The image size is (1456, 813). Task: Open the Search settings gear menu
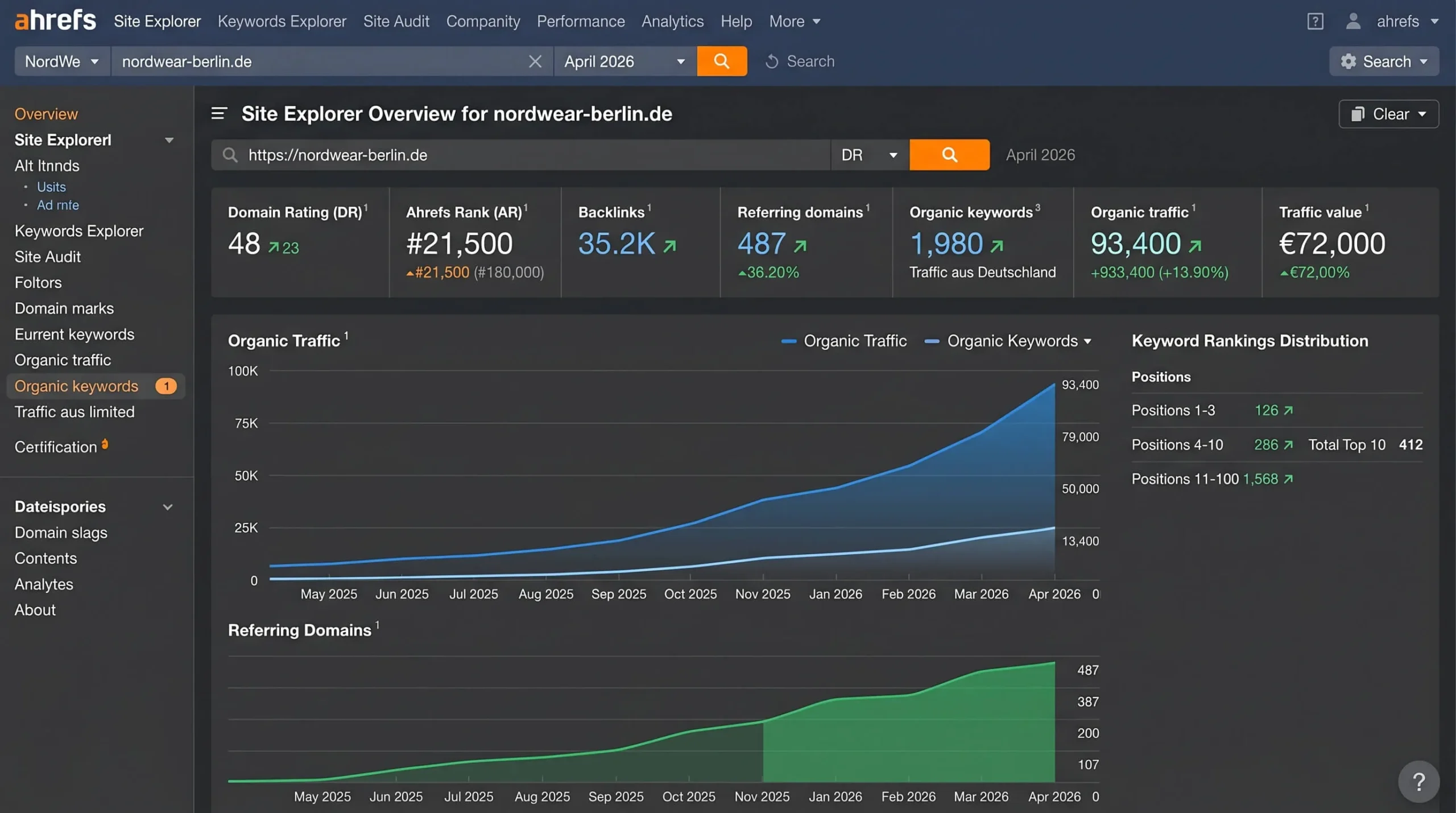(x=1384, y=61)
